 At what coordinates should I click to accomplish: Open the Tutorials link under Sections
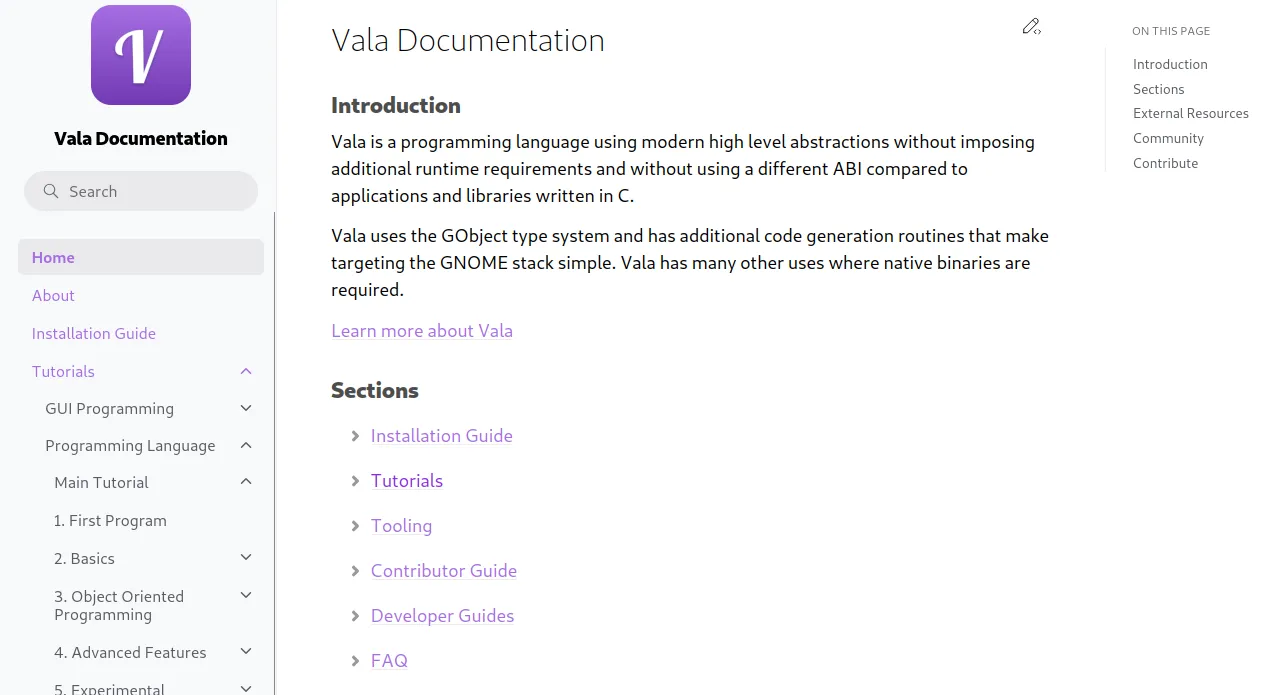407,481
